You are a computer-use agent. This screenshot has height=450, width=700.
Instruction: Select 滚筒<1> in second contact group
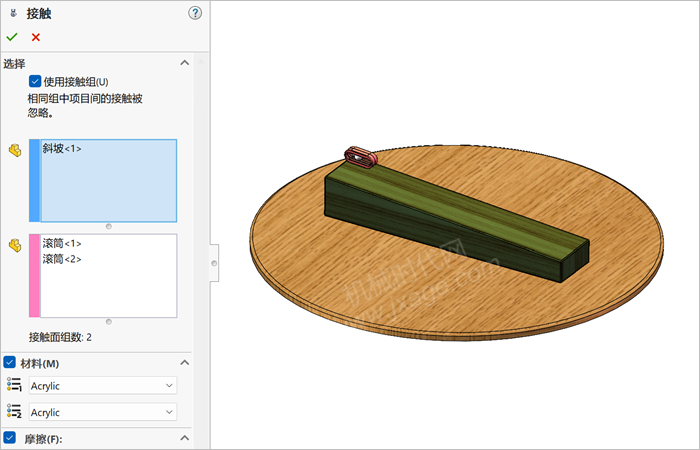pyautogui.click(x=62, y=243)
